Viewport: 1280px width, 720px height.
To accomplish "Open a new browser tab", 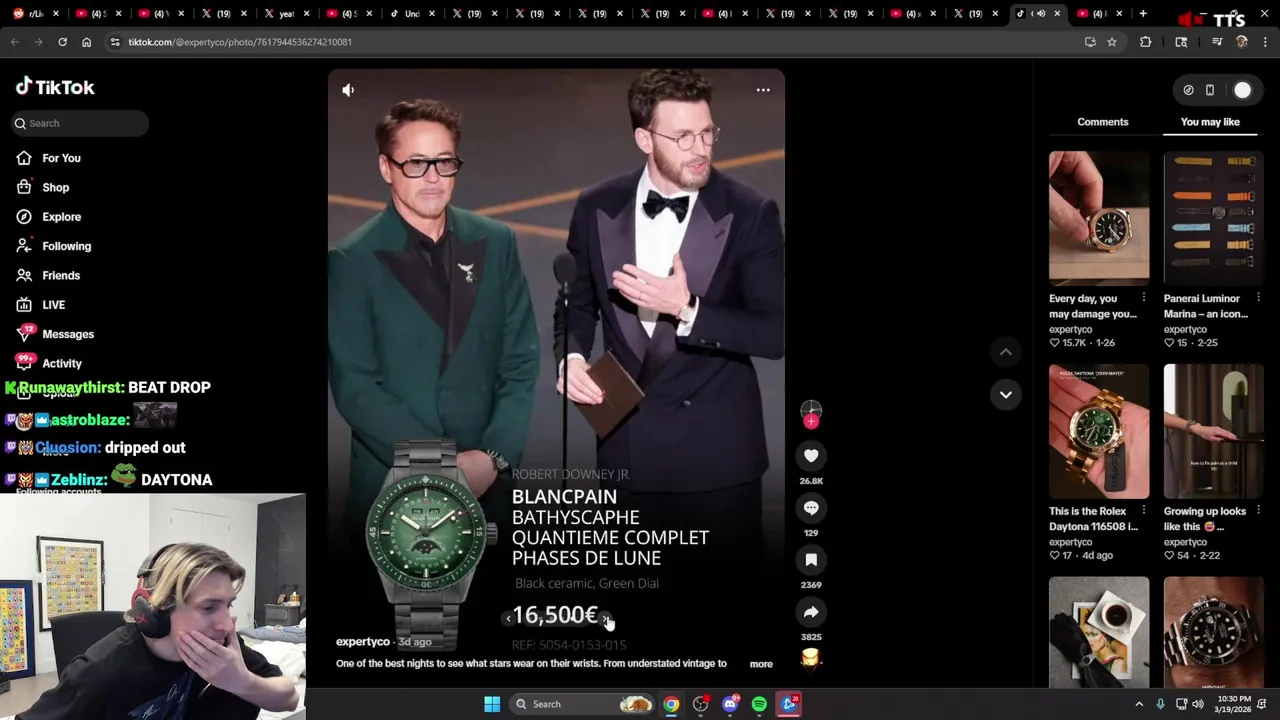I will 1143,14.
